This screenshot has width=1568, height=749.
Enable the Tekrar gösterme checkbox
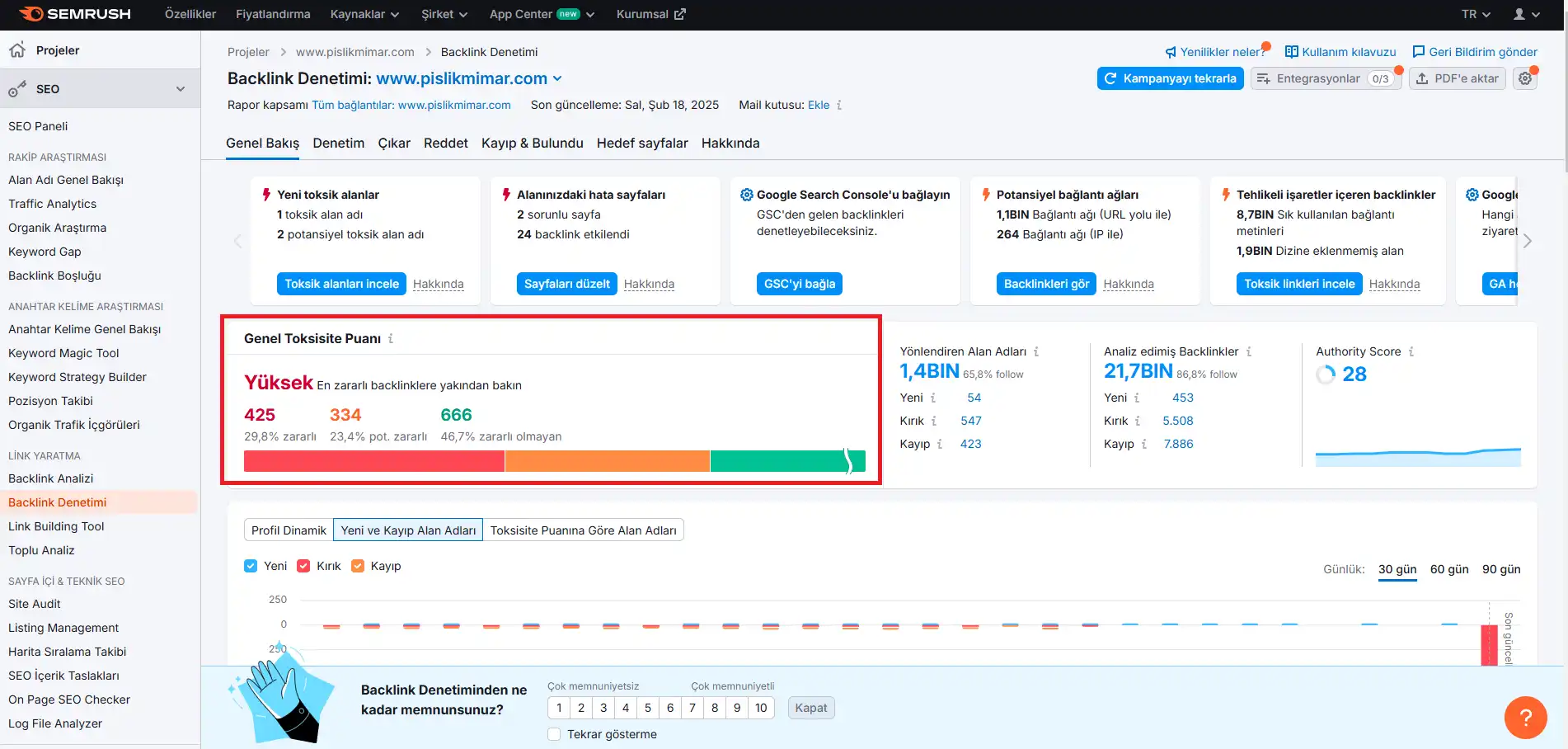point(554,734)
